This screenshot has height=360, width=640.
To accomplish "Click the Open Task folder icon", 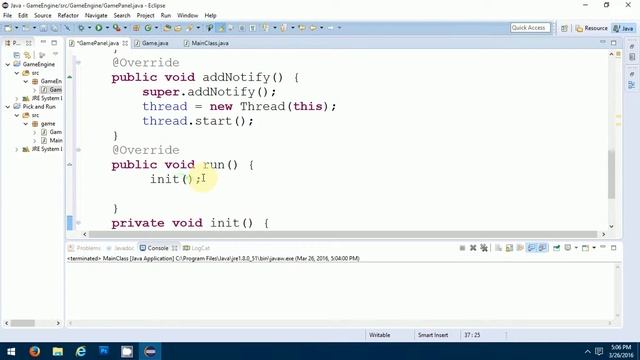I will click(x=178, y=28).
